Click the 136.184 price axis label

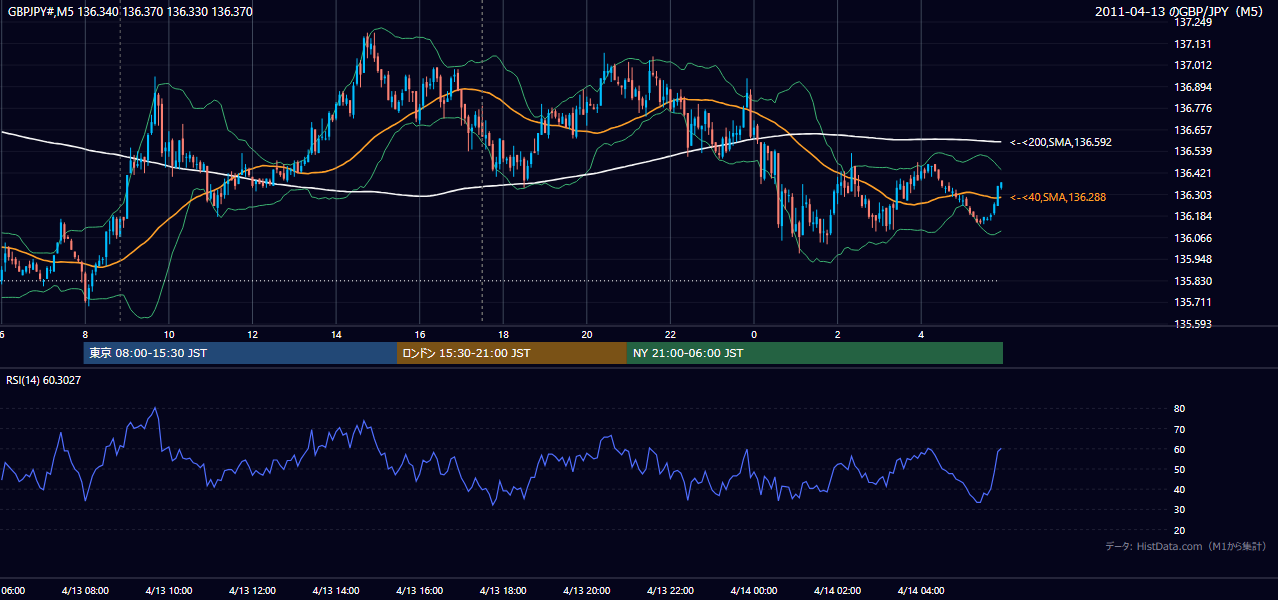click(1193, 216)
